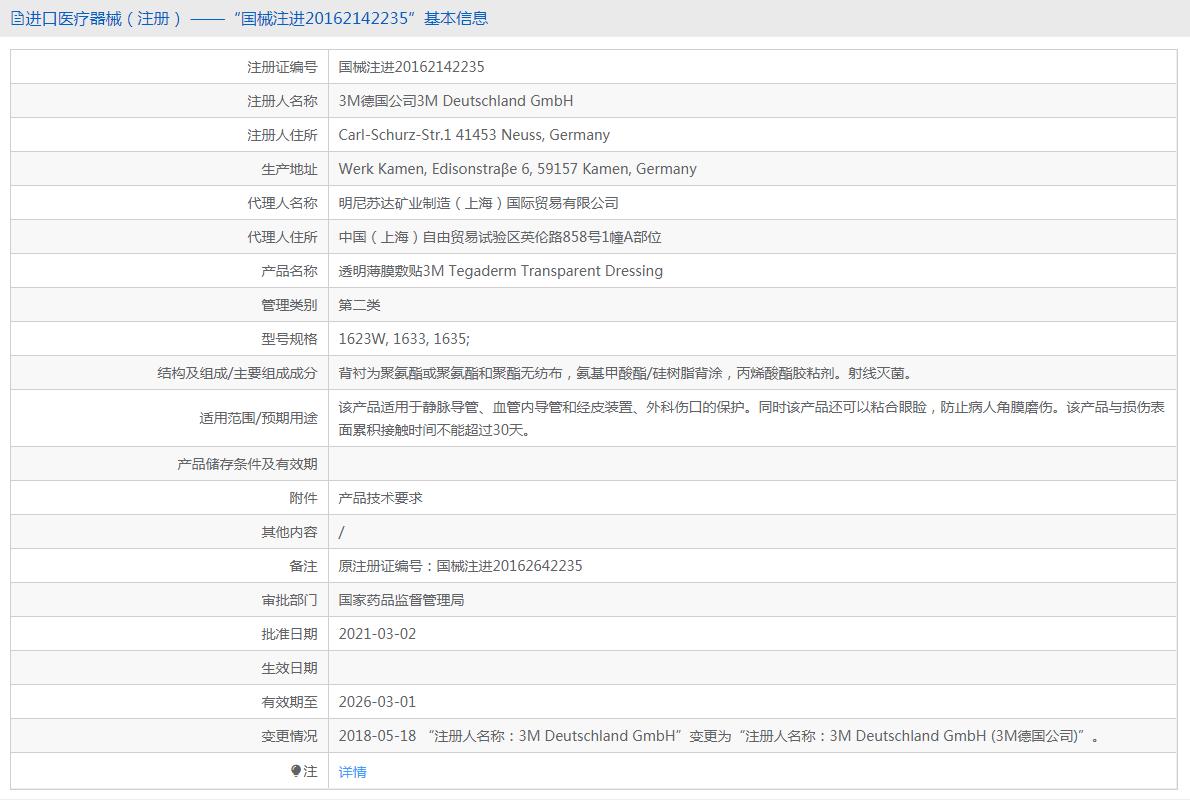Click model specs 1623W, 1633, 1635;
The image size is (1190, 801).
point(405,339)
